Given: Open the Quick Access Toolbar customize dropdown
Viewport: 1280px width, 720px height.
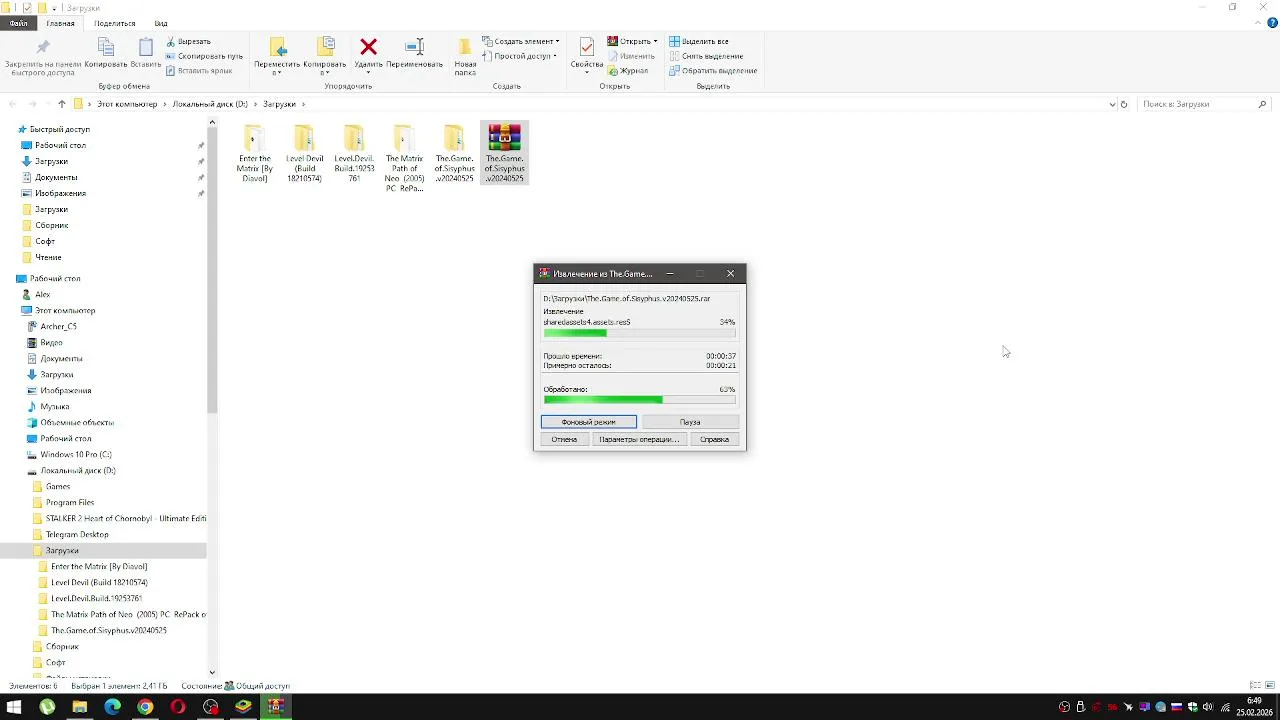Looking at the screenshot, I should [x=56, y=8].
